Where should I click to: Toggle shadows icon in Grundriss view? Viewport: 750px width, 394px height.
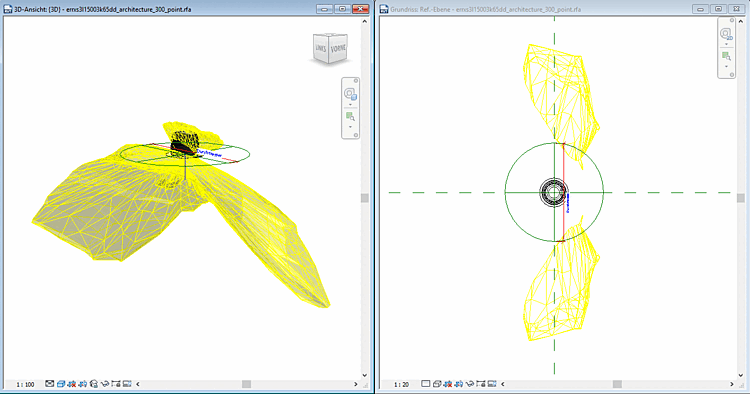point(459,383)
